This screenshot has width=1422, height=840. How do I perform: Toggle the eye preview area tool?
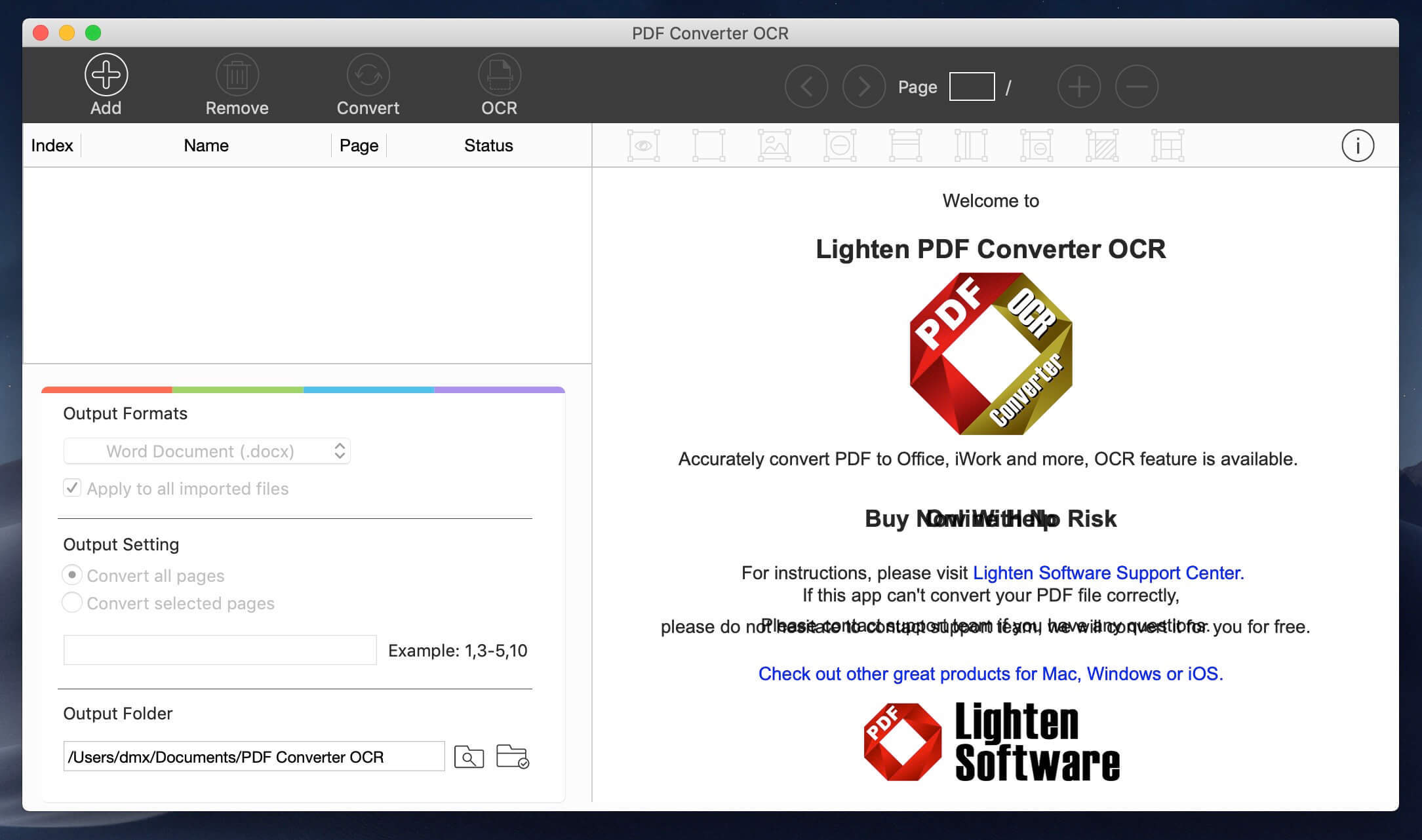[643, 145]
